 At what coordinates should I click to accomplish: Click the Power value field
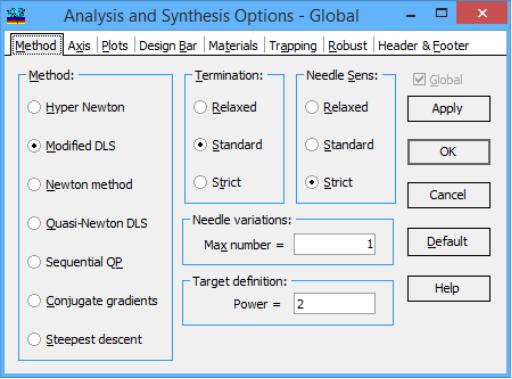[334, 303]
